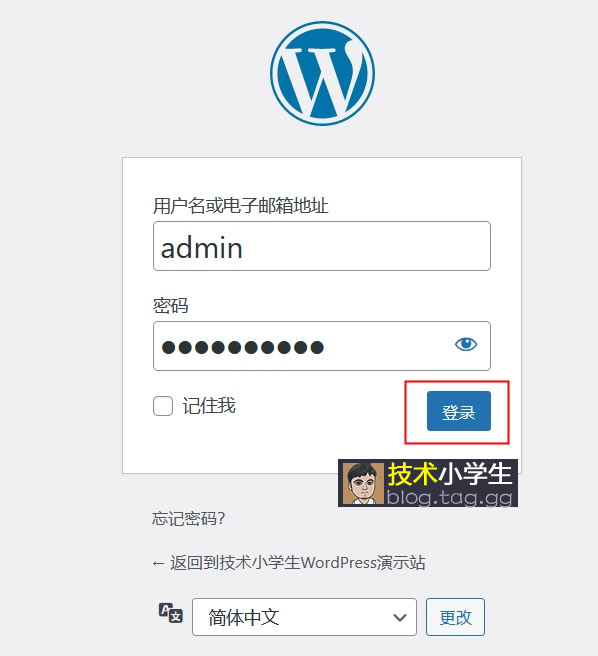Click the left arrow before 返回到

pos(158,564)
